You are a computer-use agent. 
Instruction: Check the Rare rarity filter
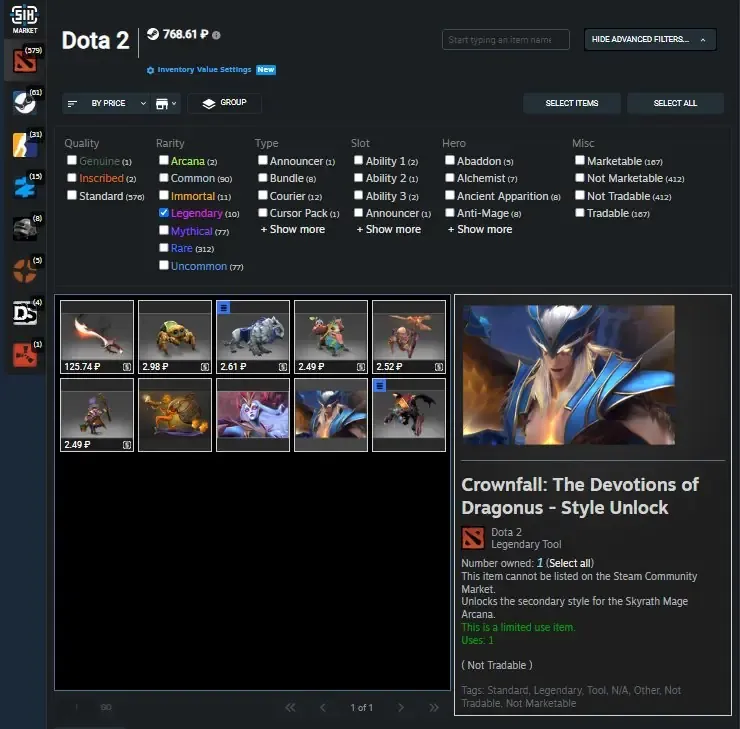tap(164, 248)
